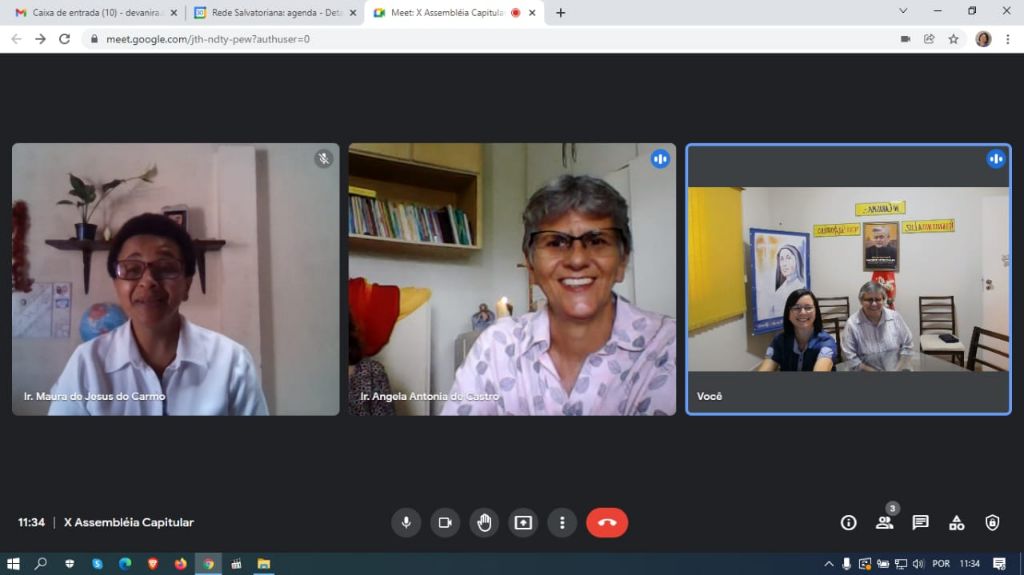Bookmark this page with star icon
This screenshot has height=575, width=1024.
pyautogui.click(x=953, y=39)
